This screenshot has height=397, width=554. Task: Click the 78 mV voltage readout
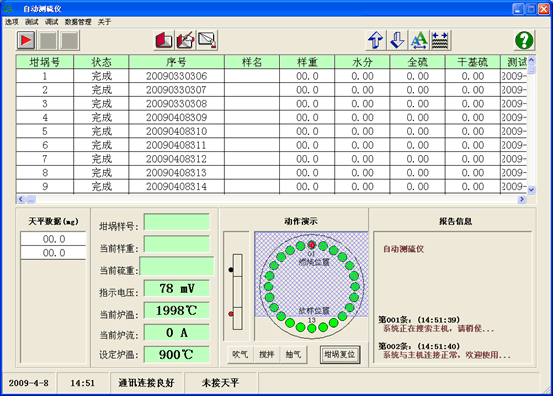tap(177, 289)
